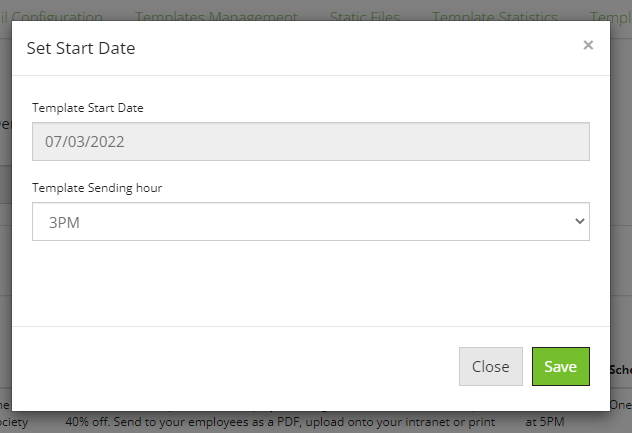632x433 pixels.
Task: Select the partially visible Configuration tab
Action: (51, 17)
